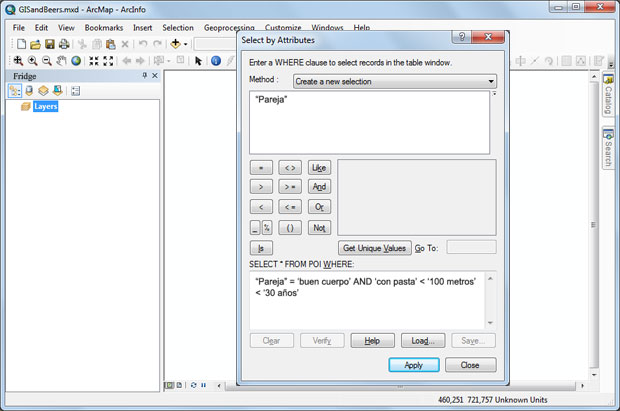Screen dimensions: 620x411
Task: Insert the not-equal operator
Action: coord(290,168)
